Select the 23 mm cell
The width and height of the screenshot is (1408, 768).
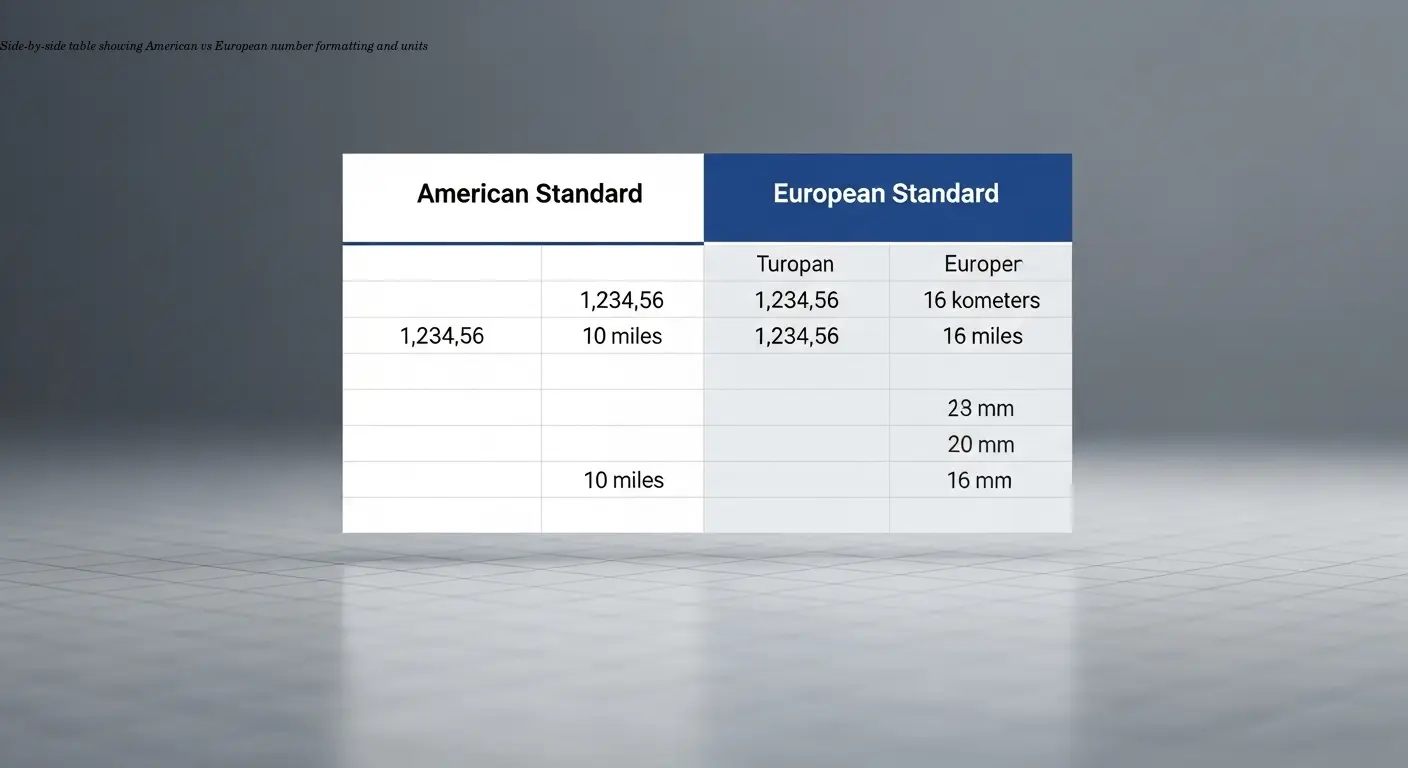[980, 408]
